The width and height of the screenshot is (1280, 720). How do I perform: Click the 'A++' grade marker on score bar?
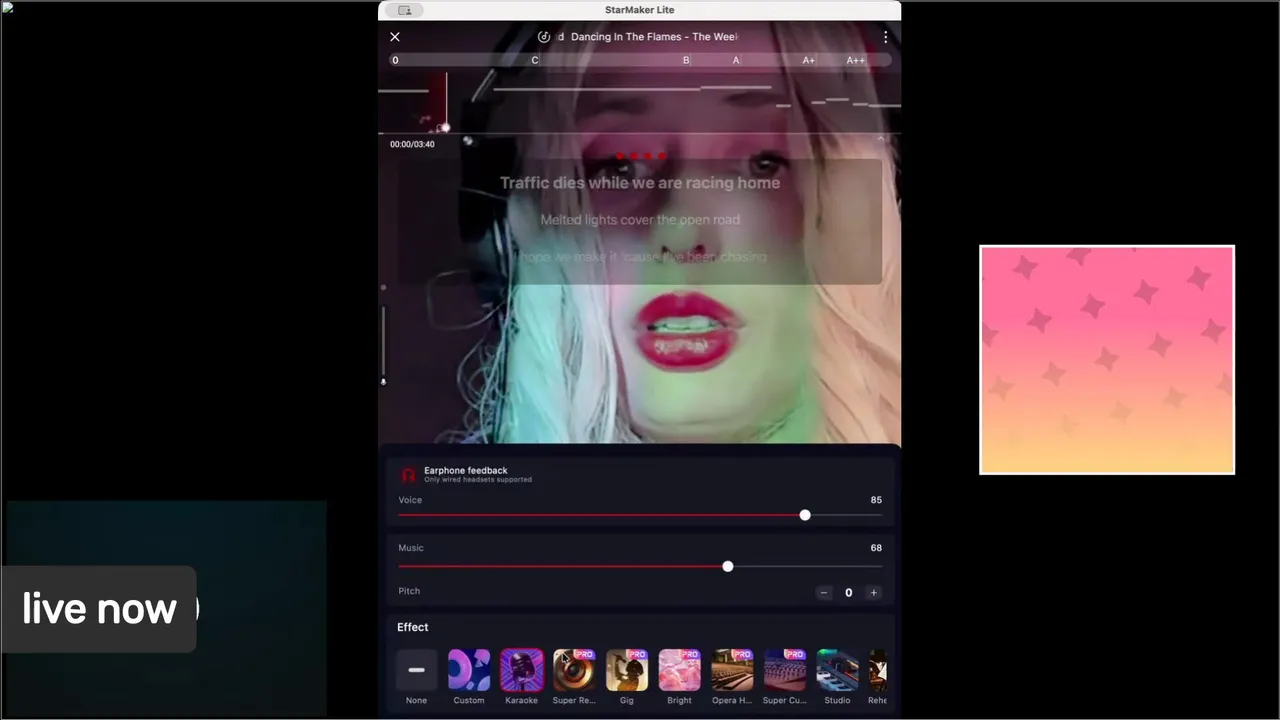[x=855, y=60]
